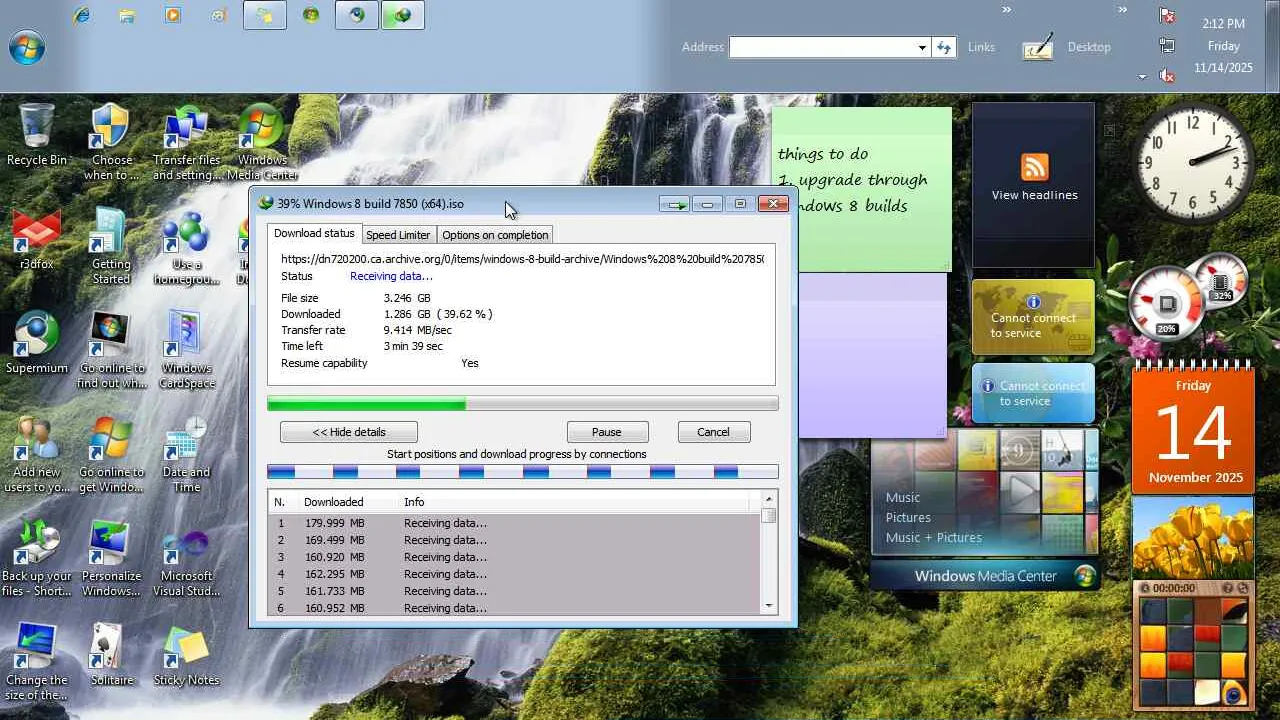
Task: Click View headlines in feed gadget
Action: pos(1034,195)
